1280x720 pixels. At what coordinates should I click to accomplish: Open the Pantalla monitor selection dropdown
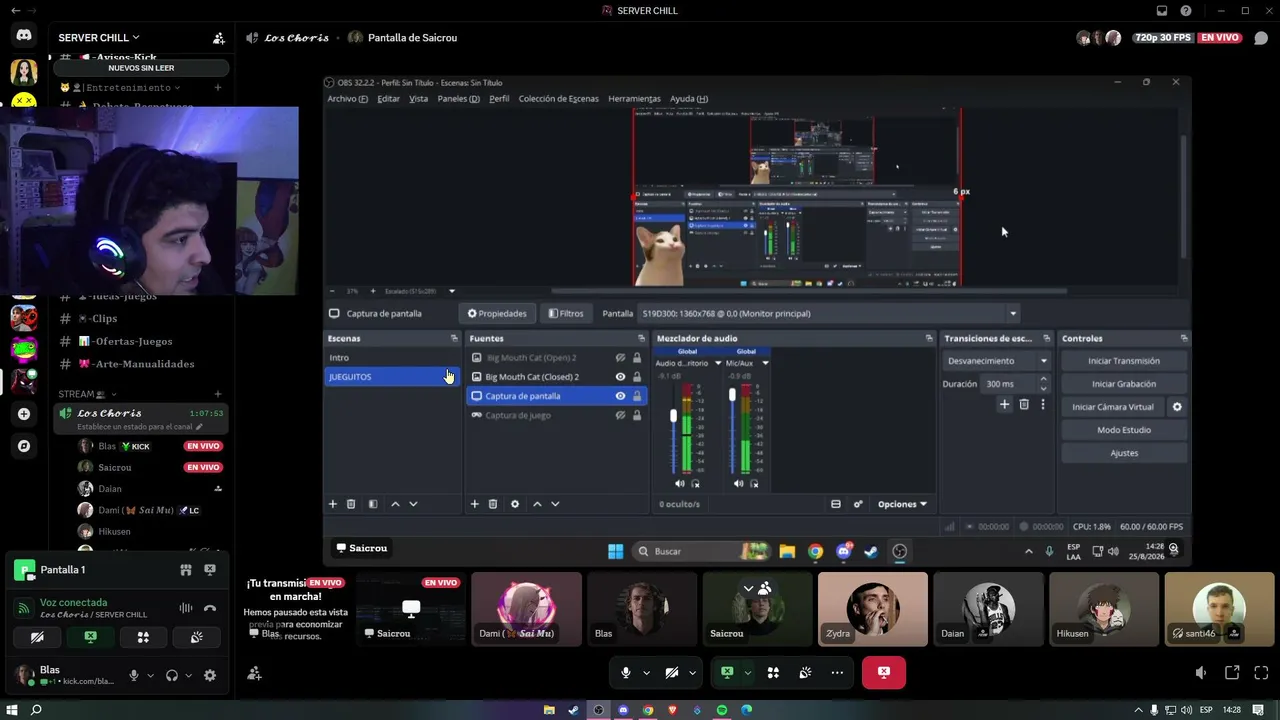coord(830,314)
